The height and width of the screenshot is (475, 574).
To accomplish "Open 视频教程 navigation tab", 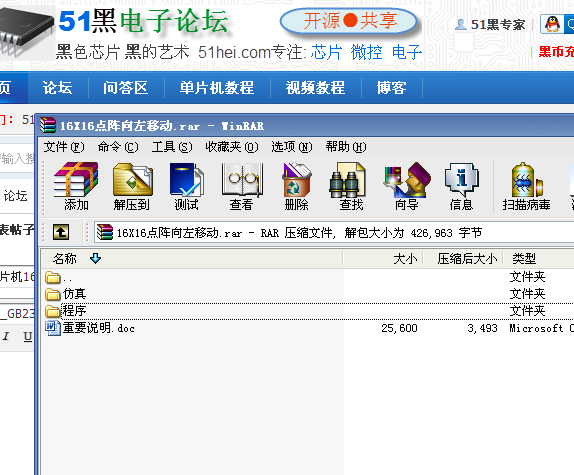I will pyautogui.click(x=315, y=88).
